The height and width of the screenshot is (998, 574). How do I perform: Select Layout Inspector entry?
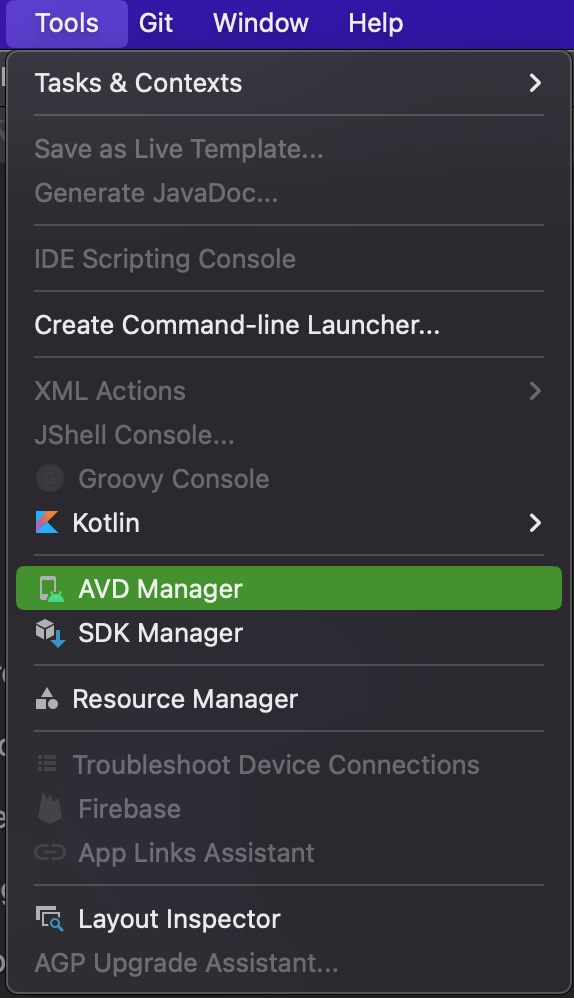click(x=289, y=919)
